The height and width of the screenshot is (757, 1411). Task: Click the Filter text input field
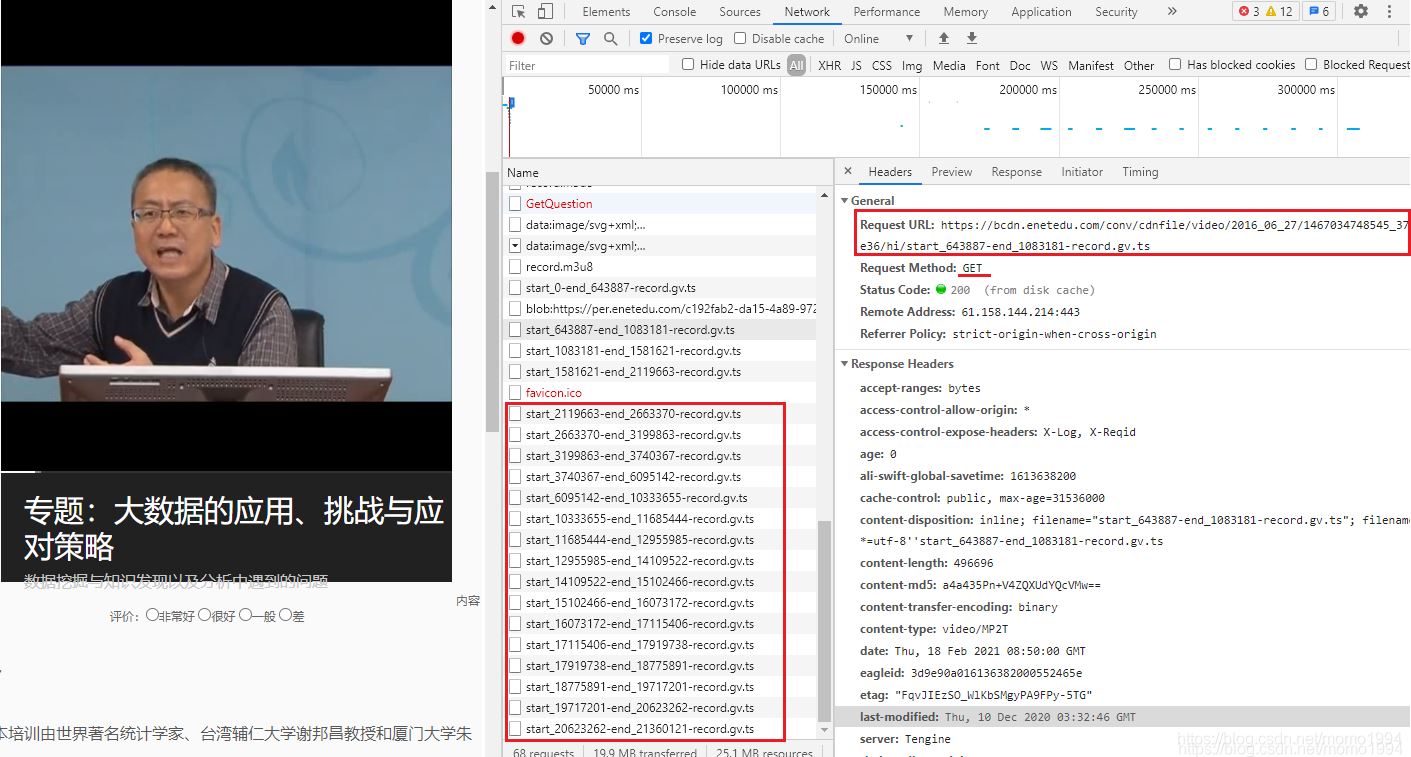pos(587,66)
